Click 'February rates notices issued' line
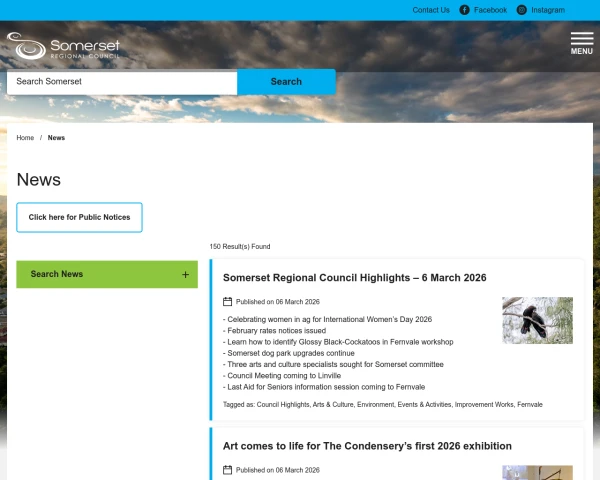600x480 pixels. [274, 331]
